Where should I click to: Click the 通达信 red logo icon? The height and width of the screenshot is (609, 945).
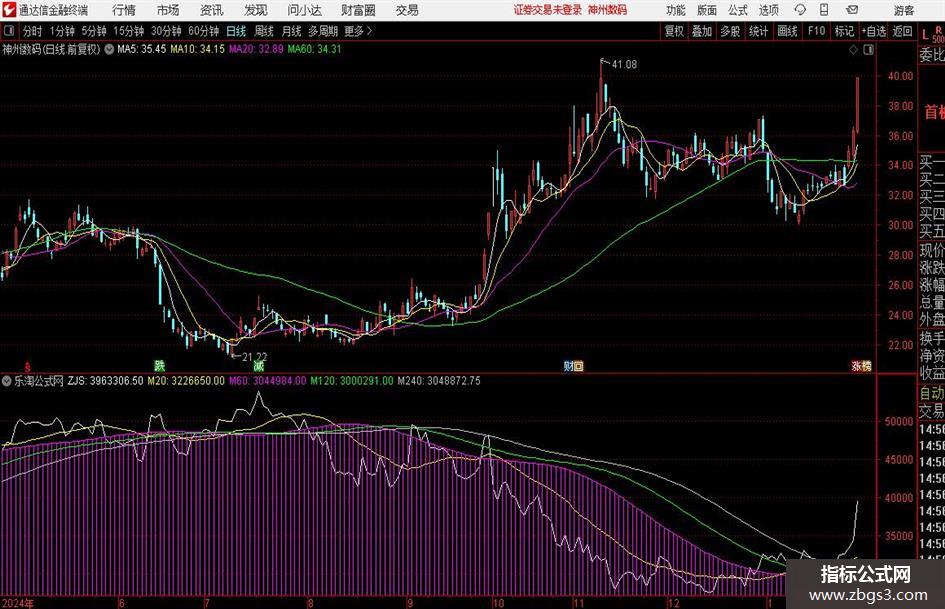(9, 10)
